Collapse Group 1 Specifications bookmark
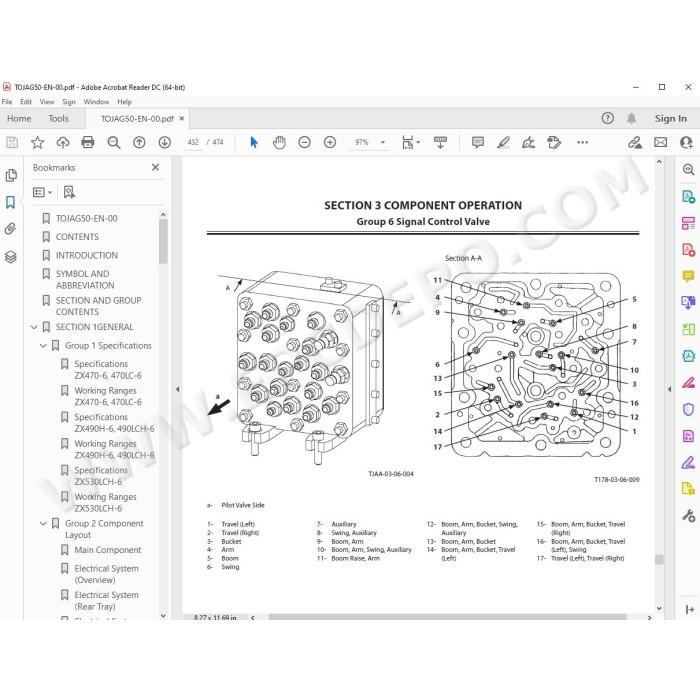The width and height of the screenshot is (700, 700). click(x=43, y=346)
